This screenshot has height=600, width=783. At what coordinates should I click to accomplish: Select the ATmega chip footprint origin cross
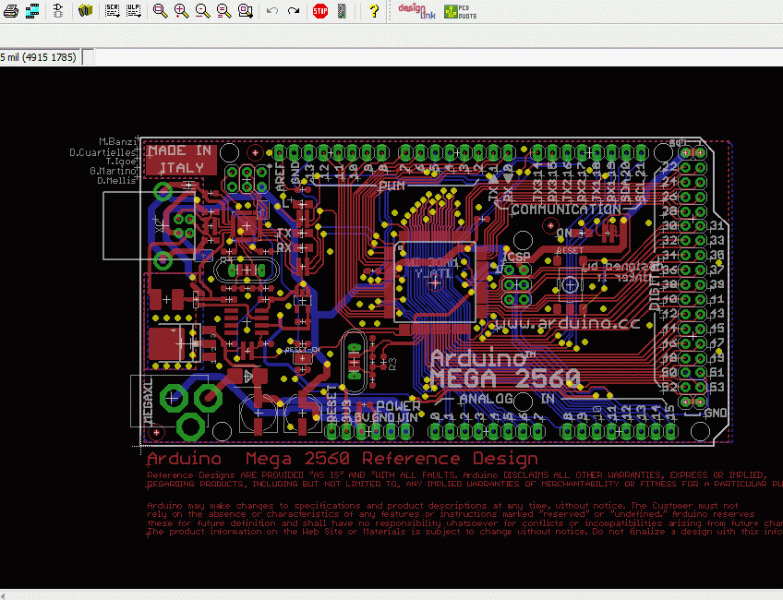(x=435, y=283)
